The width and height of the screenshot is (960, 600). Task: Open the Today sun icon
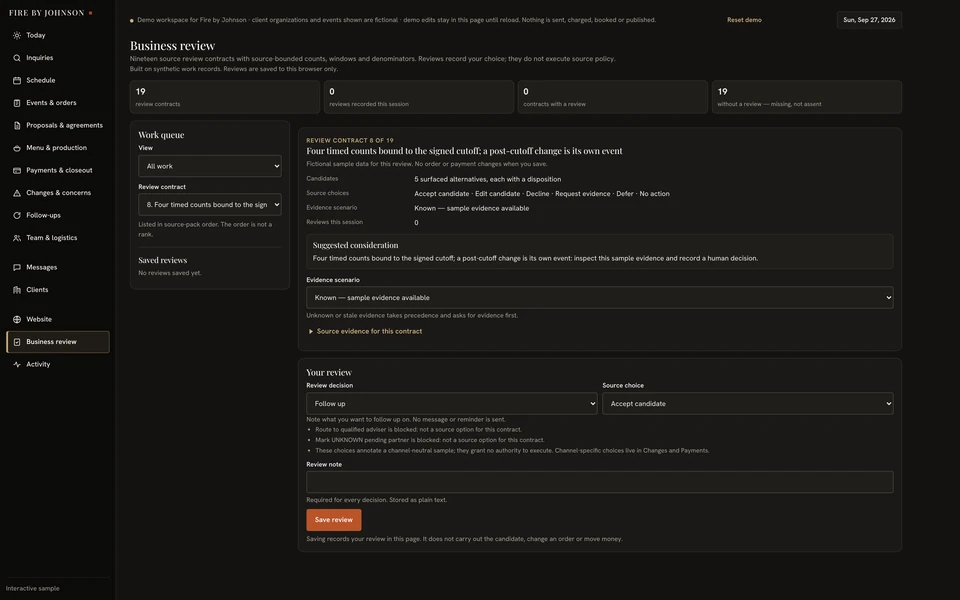[x=17, y=36]
